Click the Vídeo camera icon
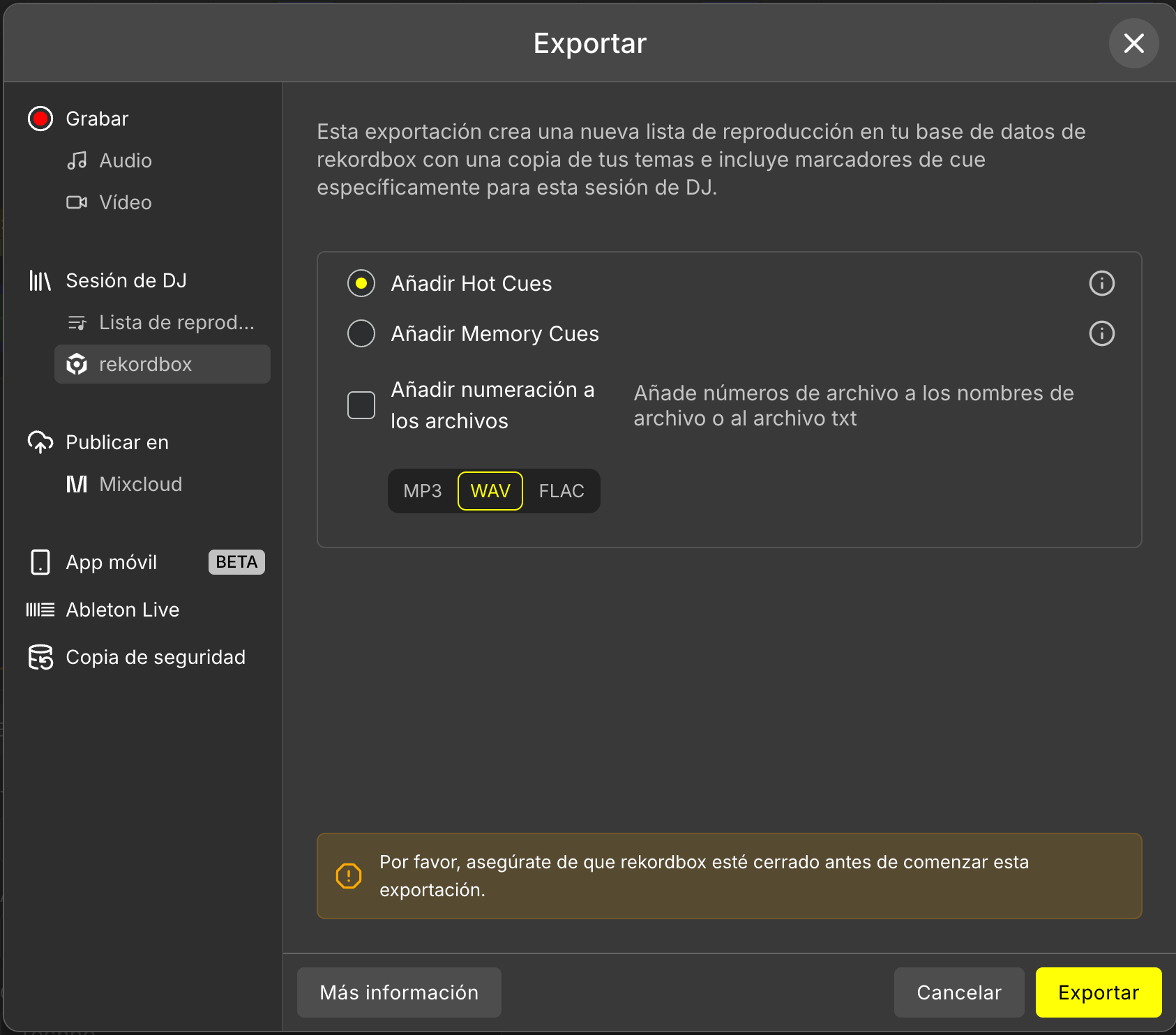Viewport: 1176px width, 1035px height. point(77,202)
